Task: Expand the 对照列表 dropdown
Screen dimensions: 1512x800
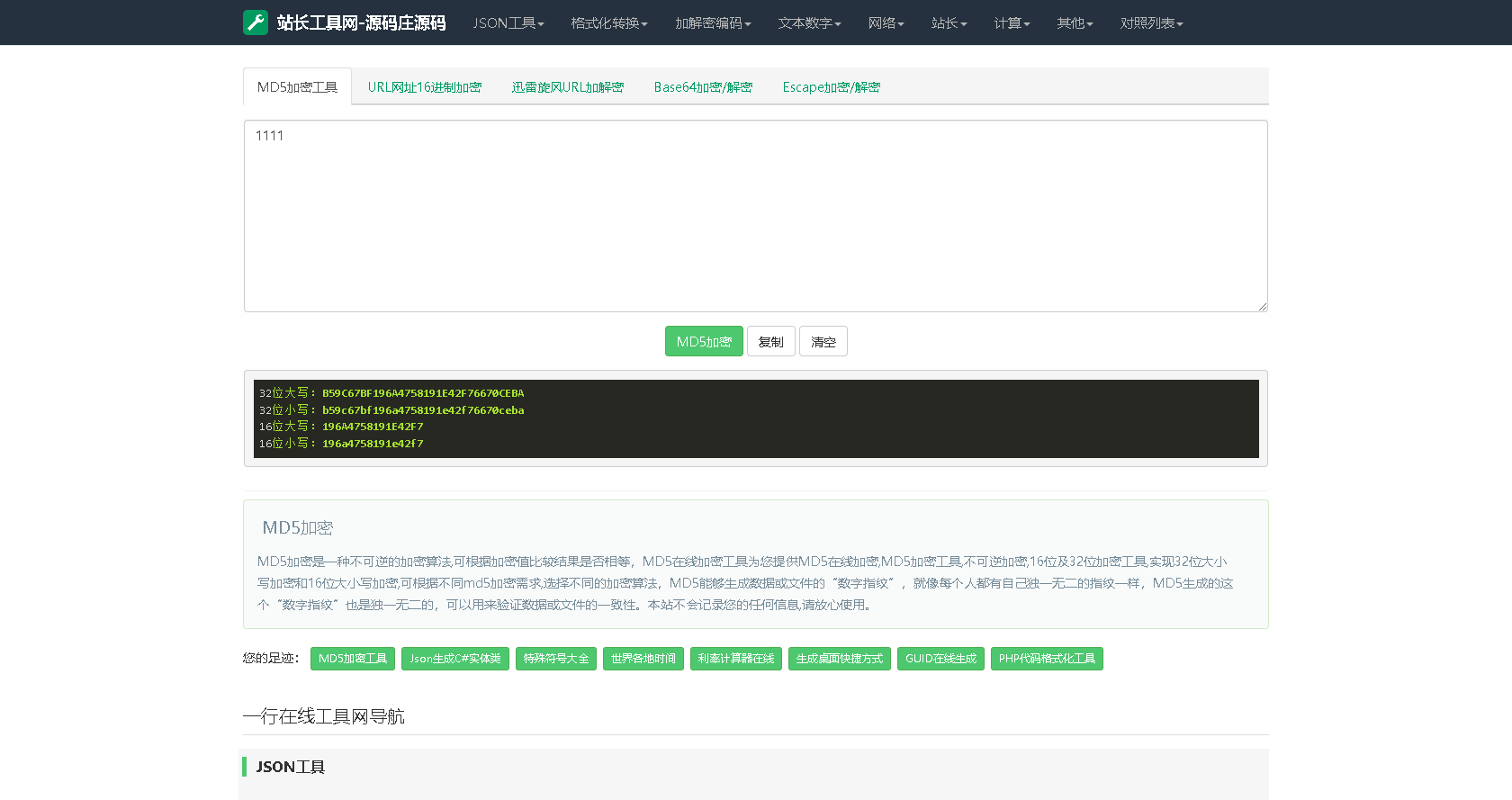Action: 1151,22
